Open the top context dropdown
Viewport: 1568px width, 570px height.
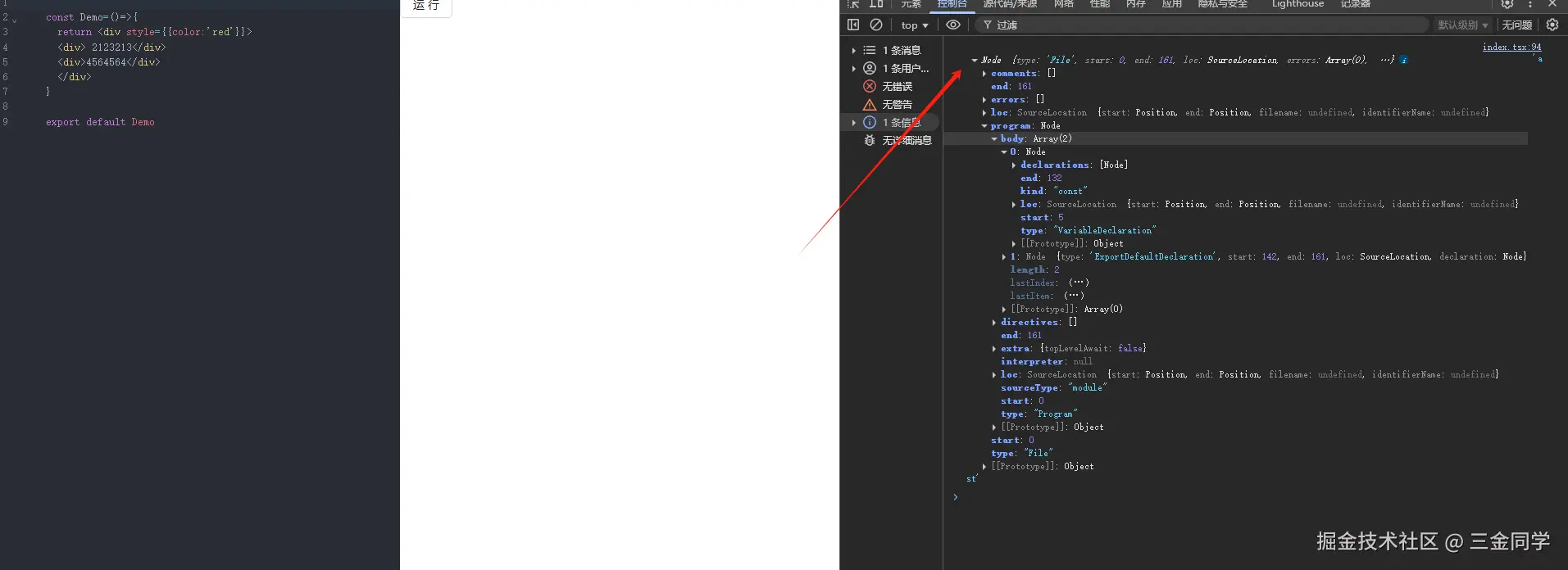(915, 25)
